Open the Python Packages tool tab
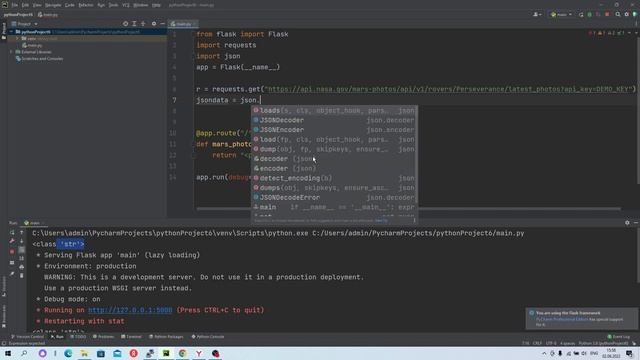 point(166,337)
